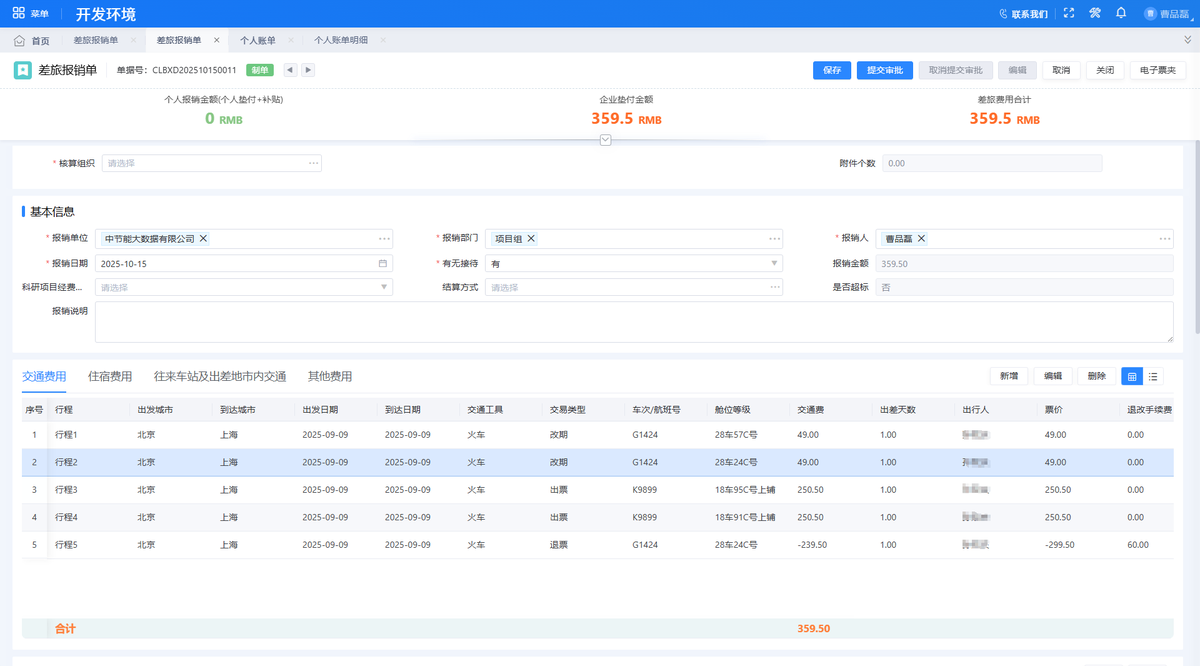This screenshot has width=1200, height=666.
Task: Click the 保存 button
Action: point(832,70)
